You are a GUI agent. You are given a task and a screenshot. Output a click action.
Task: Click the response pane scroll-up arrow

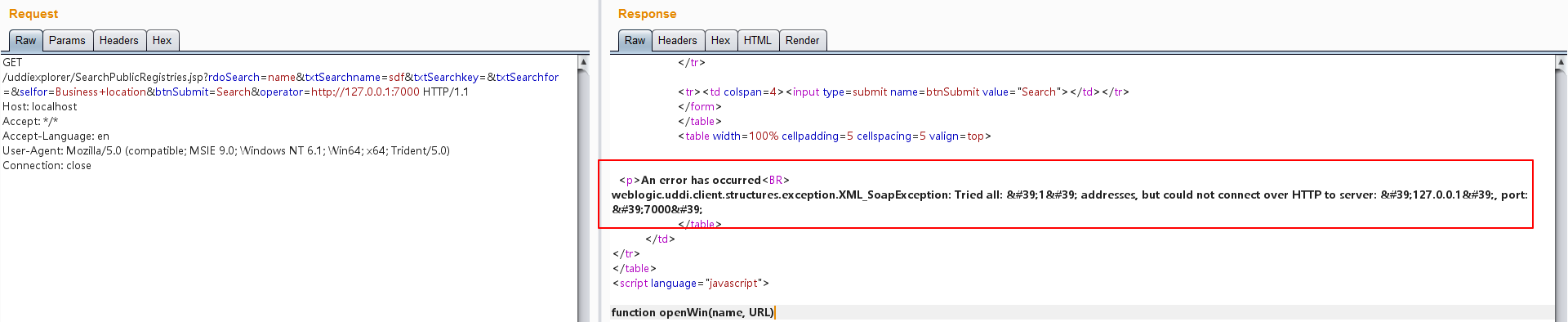(1561, 62)
